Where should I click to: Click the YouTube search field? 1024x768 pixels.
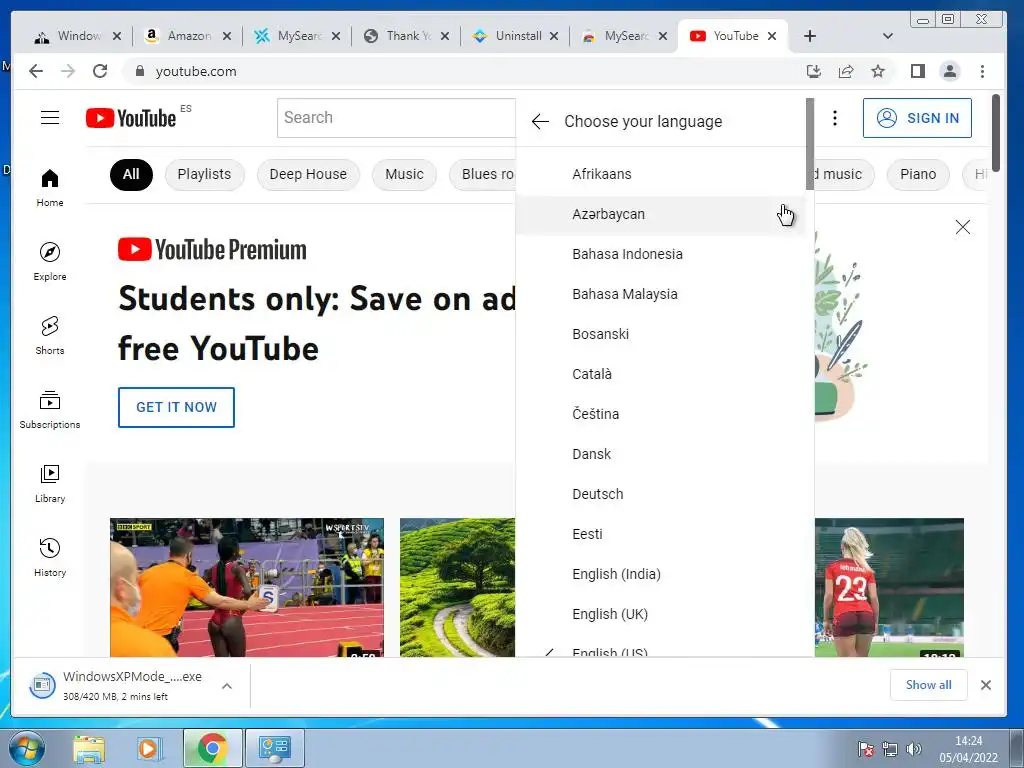pyautogui.click(x=396, y=118)
